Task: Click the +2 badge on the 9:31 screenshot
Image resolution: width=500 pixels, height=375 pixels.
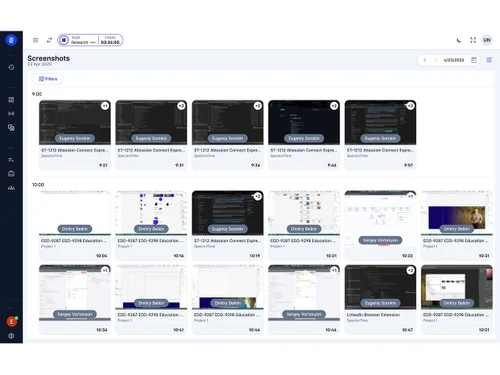Action: pos(181,106)
